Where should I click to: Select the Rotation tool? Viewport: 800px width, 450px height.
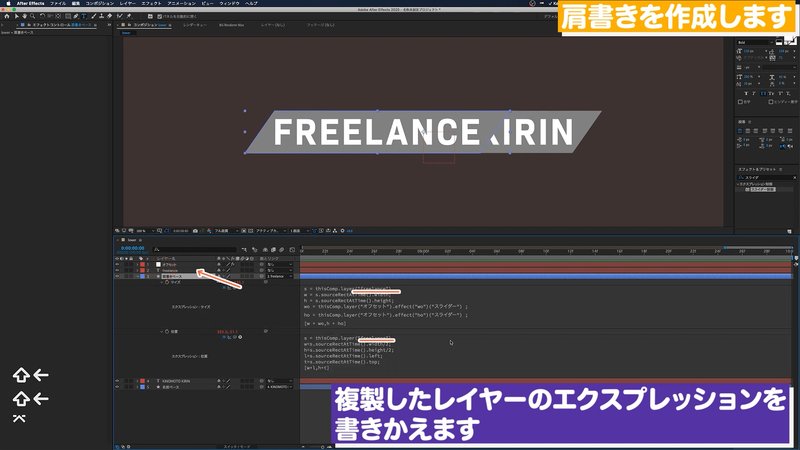[42, 16]
